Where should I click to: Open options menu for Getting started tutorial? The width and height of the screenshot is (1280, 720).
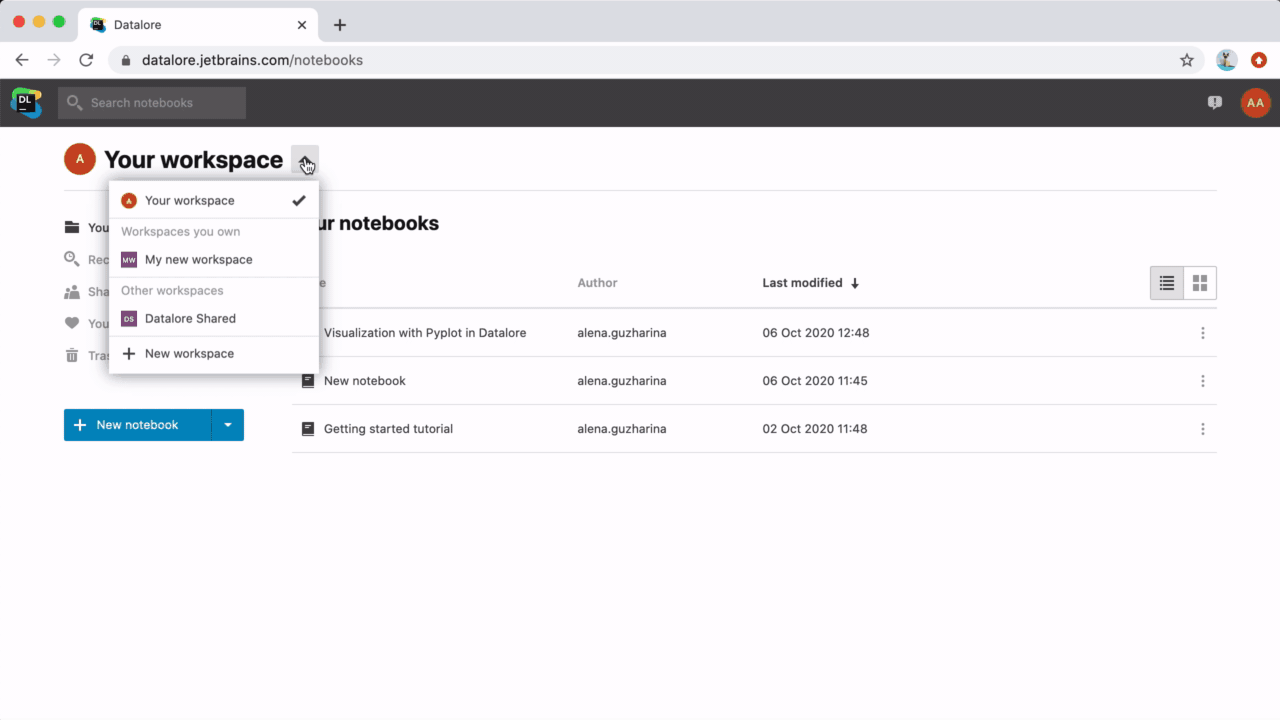[x=1203, y=429]
